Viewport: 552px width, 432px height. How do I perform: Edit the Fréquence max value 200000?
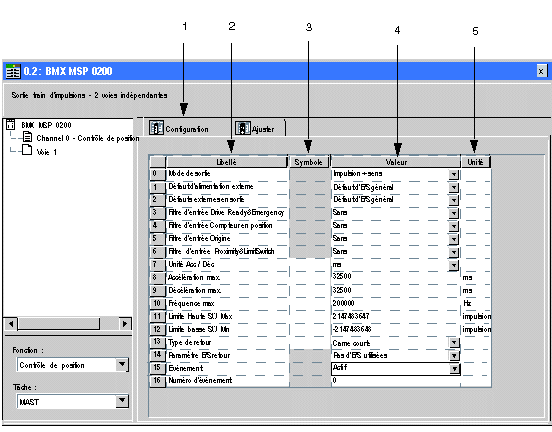click(396, 303)
